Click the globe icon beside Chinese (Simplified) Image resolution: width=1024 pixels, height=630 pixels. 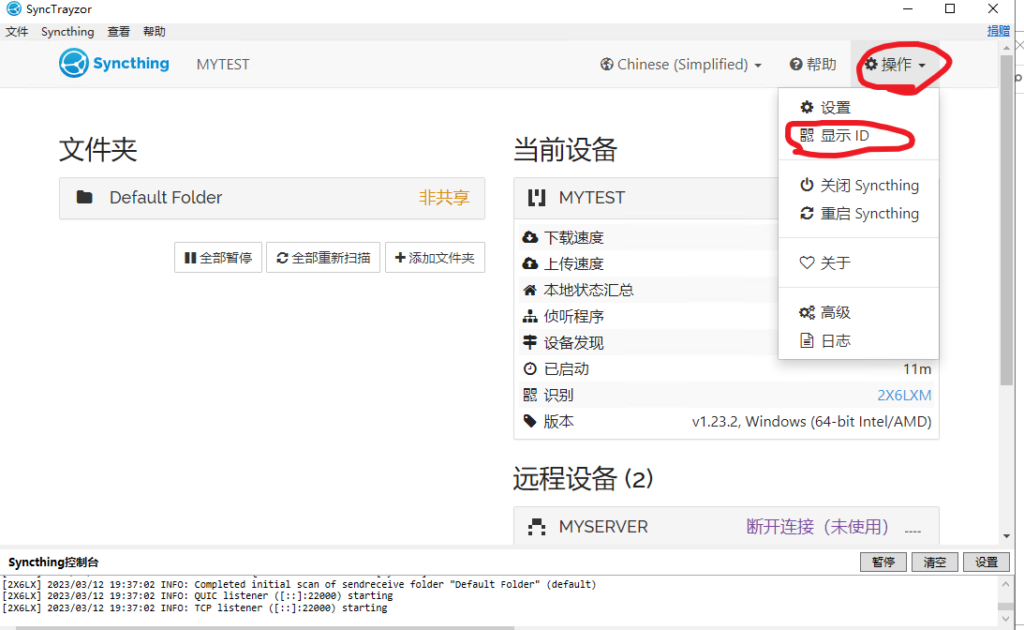[607, 64]
